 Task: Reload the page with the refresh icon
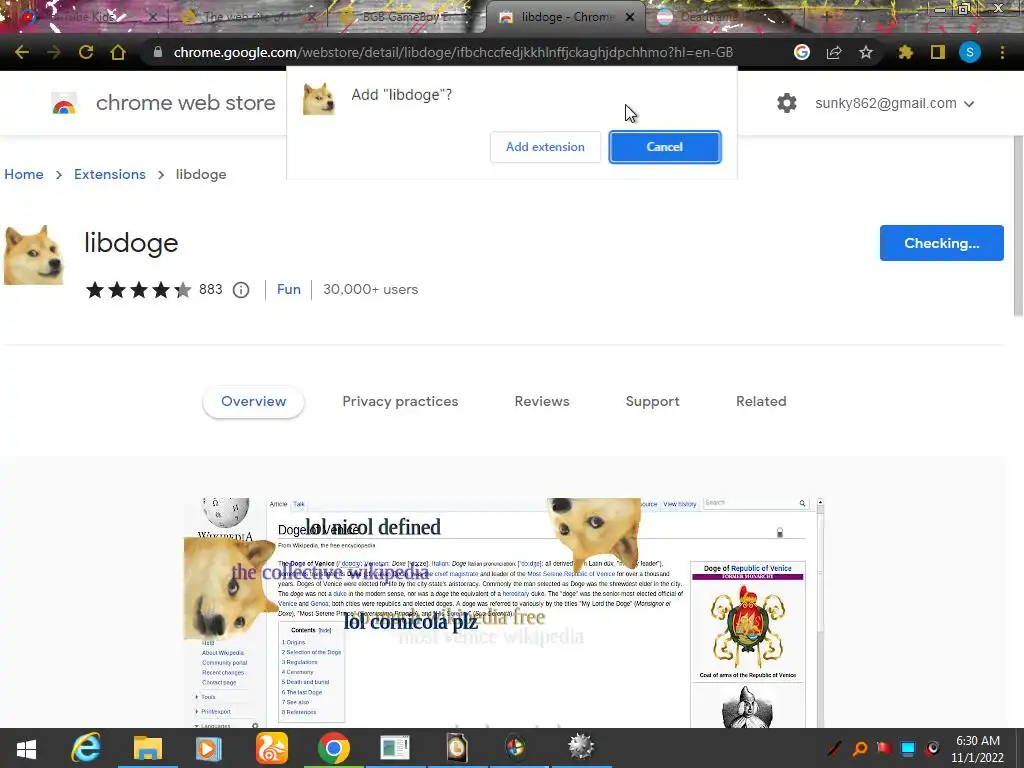[86, 52]
